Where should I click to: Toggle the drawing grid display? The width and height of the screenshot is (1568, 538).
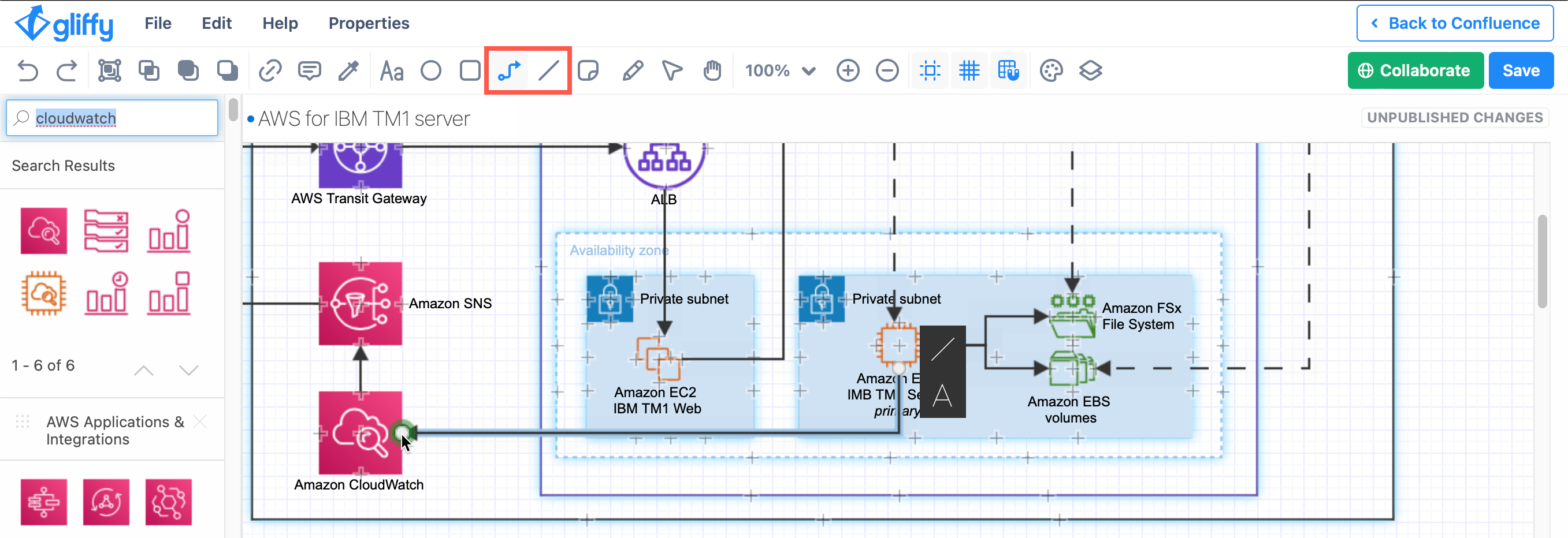coord(969,70)
